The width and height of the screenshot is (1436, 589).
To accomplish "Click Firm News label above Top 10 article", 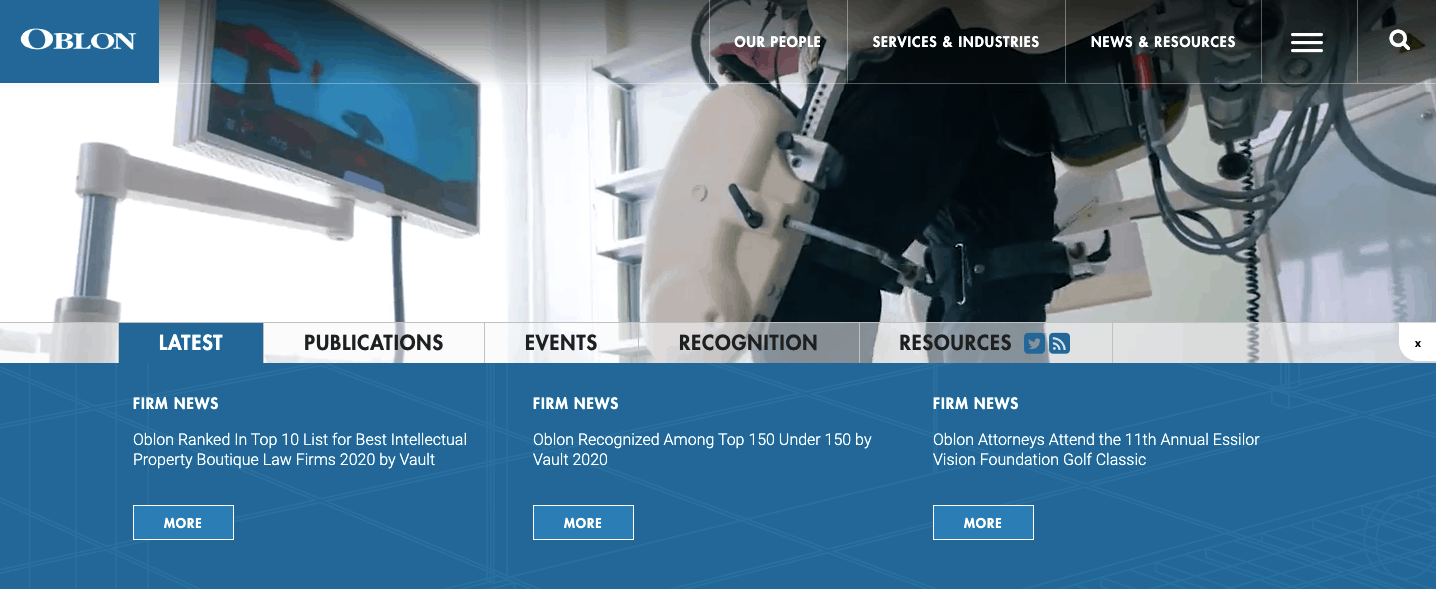I will pyautogui.click(x=176, y=404).
